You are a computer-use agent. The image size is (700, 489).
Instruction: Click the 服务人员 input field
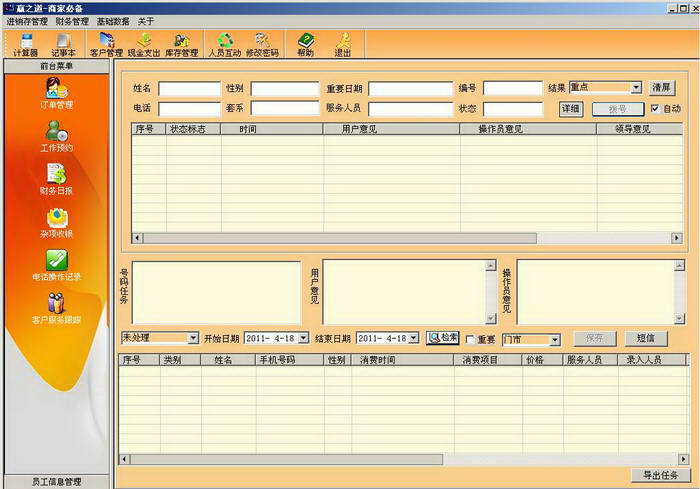tap(410, 109)
